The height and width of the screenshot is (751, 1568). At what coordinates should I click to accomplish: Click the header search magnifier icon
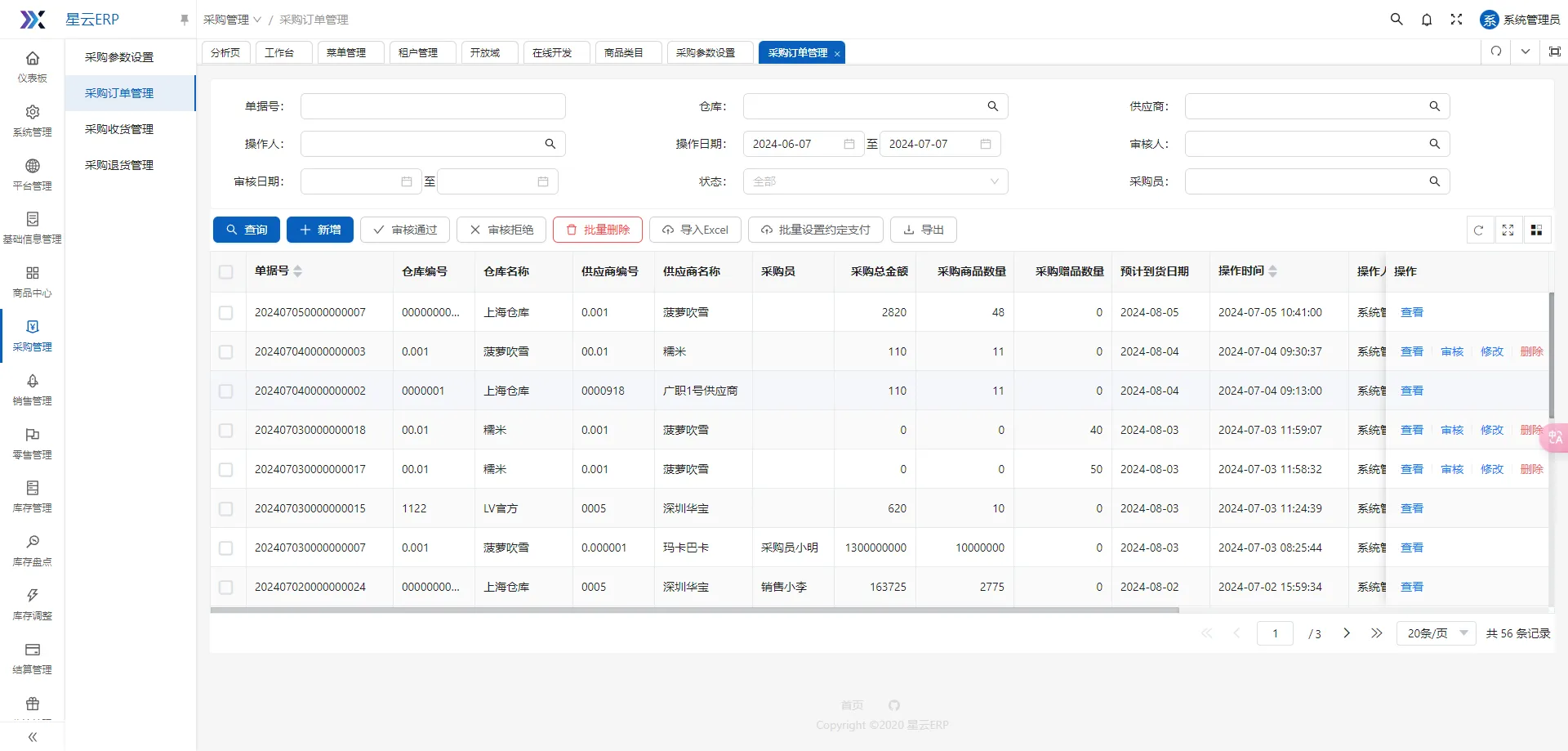(1396, 19)
